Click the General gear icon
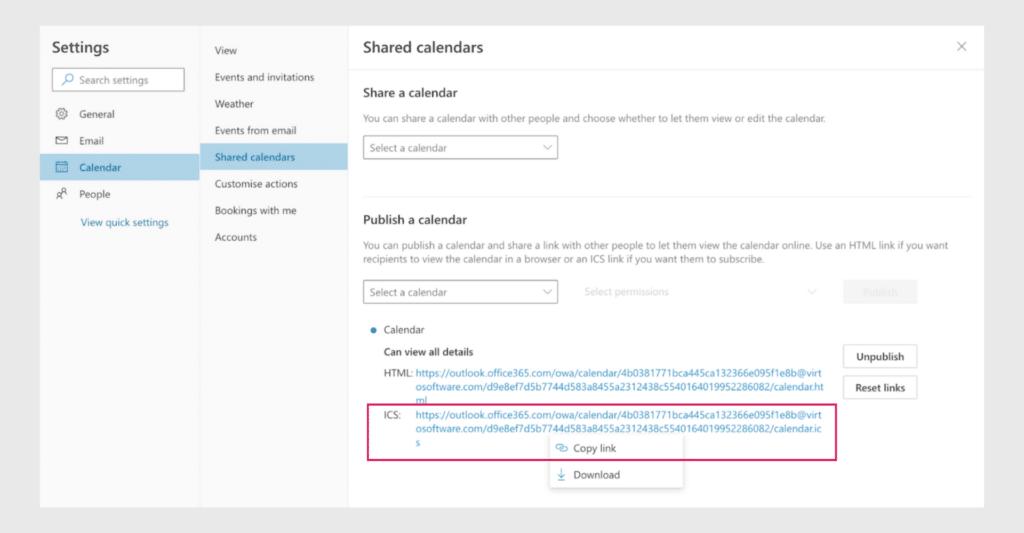1024x533 pixels. (x=61, y=114)
